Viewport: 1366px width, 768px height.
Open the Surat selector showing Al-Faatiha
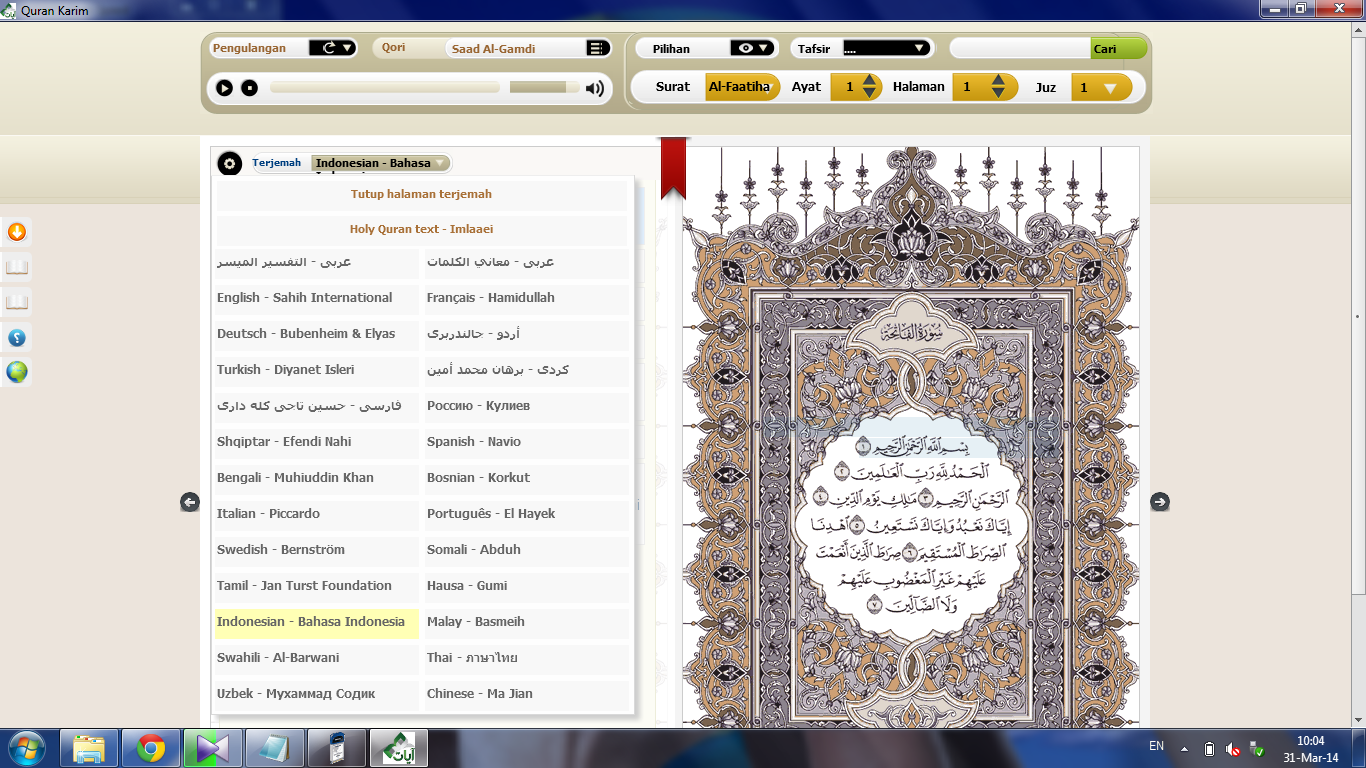pos(742,87)
